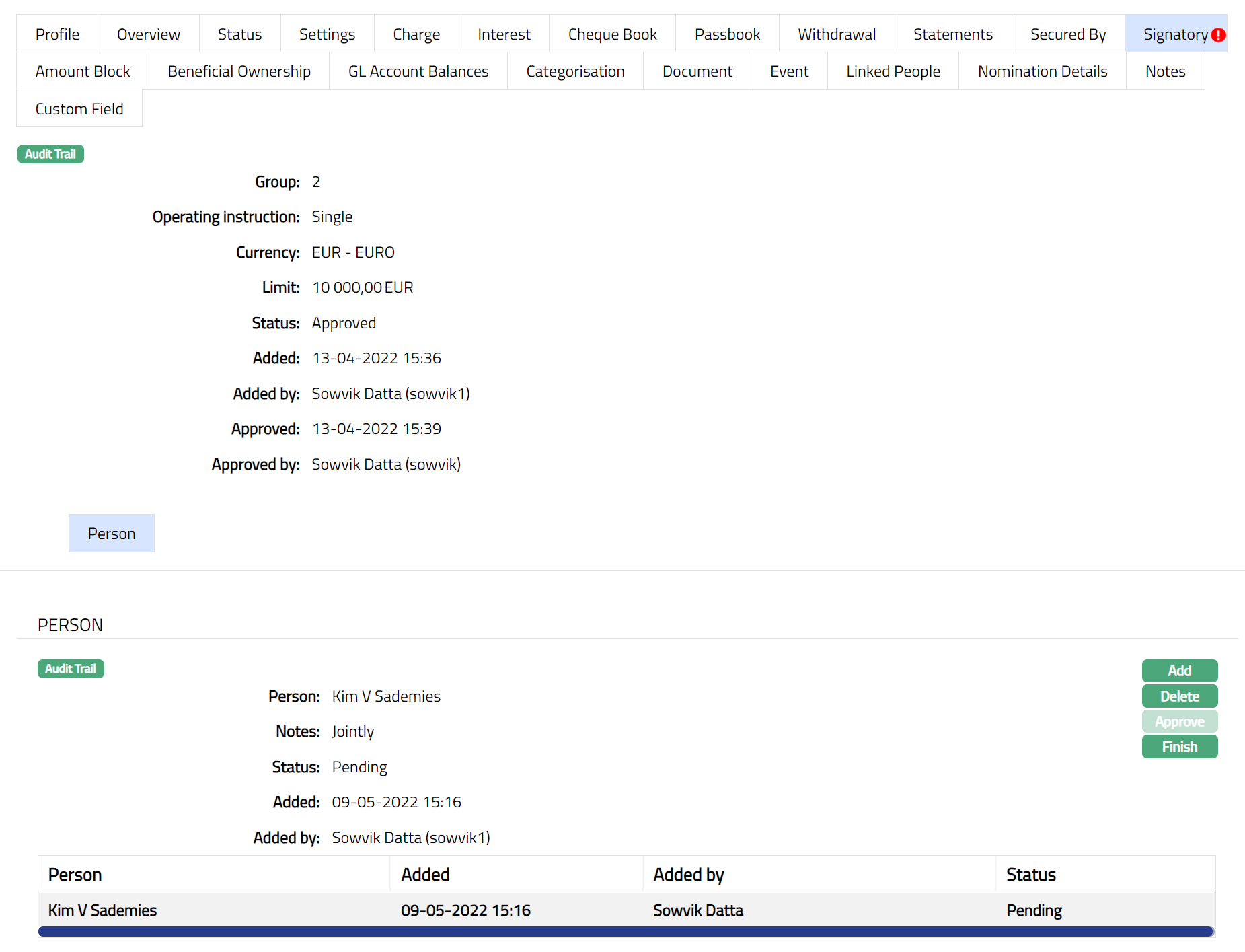Open the Profile tab
This screenshot has height=952, width=1245.
(57, 34)
